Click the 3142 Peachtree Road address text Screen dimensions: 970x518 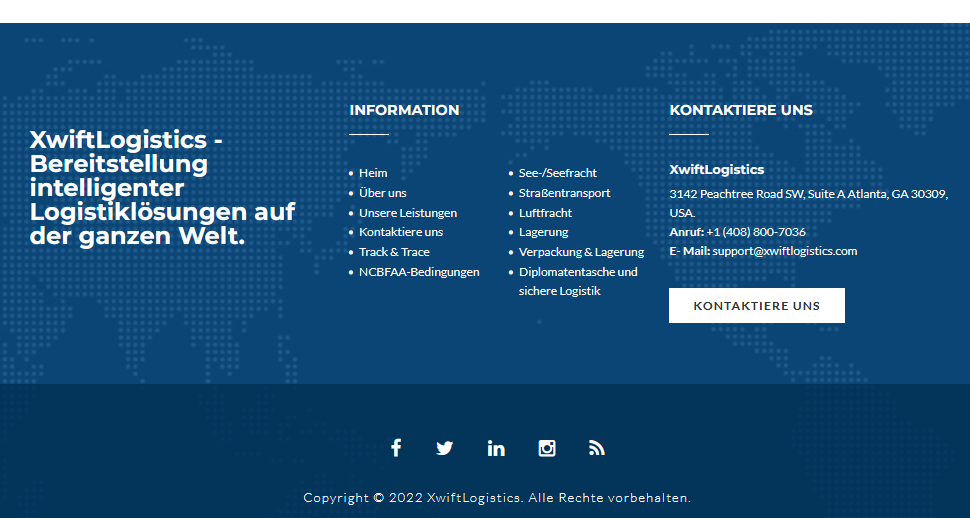[x=809, y=204]
